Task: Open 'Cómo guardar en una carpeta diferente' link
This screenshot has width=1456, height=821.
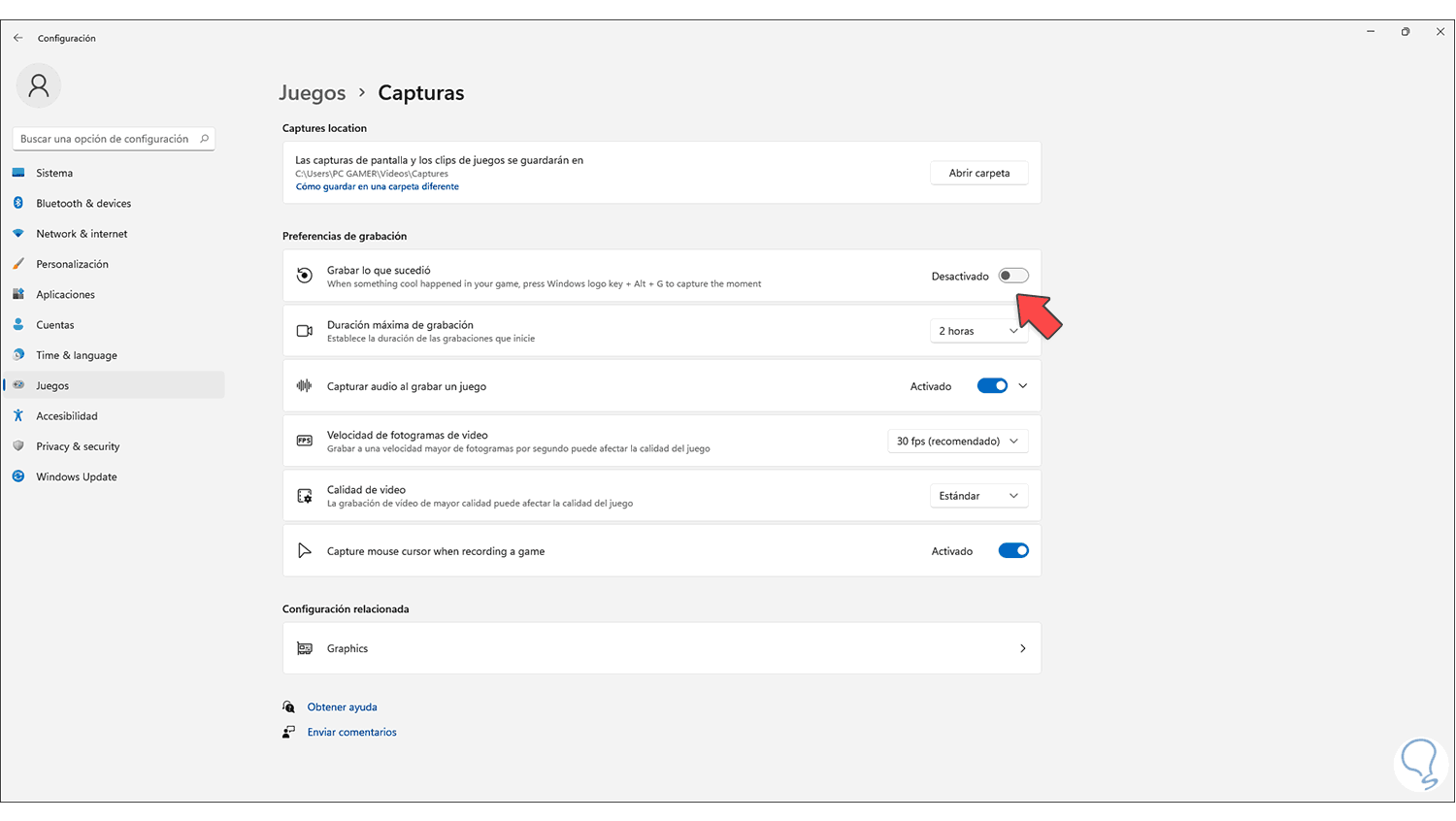Action: (377, 186)
